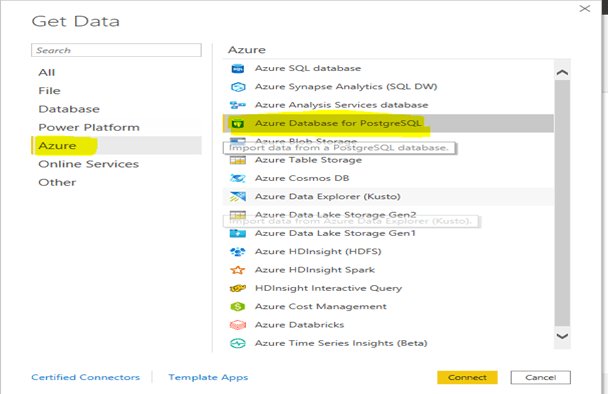
Task: Switch to the Database category
Action: coord(116,109)
